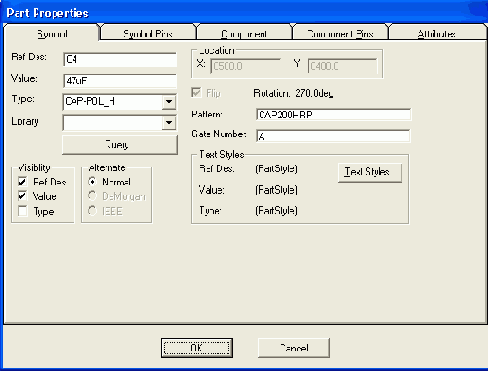The height and width of the screenshot is (371, 488).
Task: Open the Text Styles button
Action: click(x=370, y=172)
